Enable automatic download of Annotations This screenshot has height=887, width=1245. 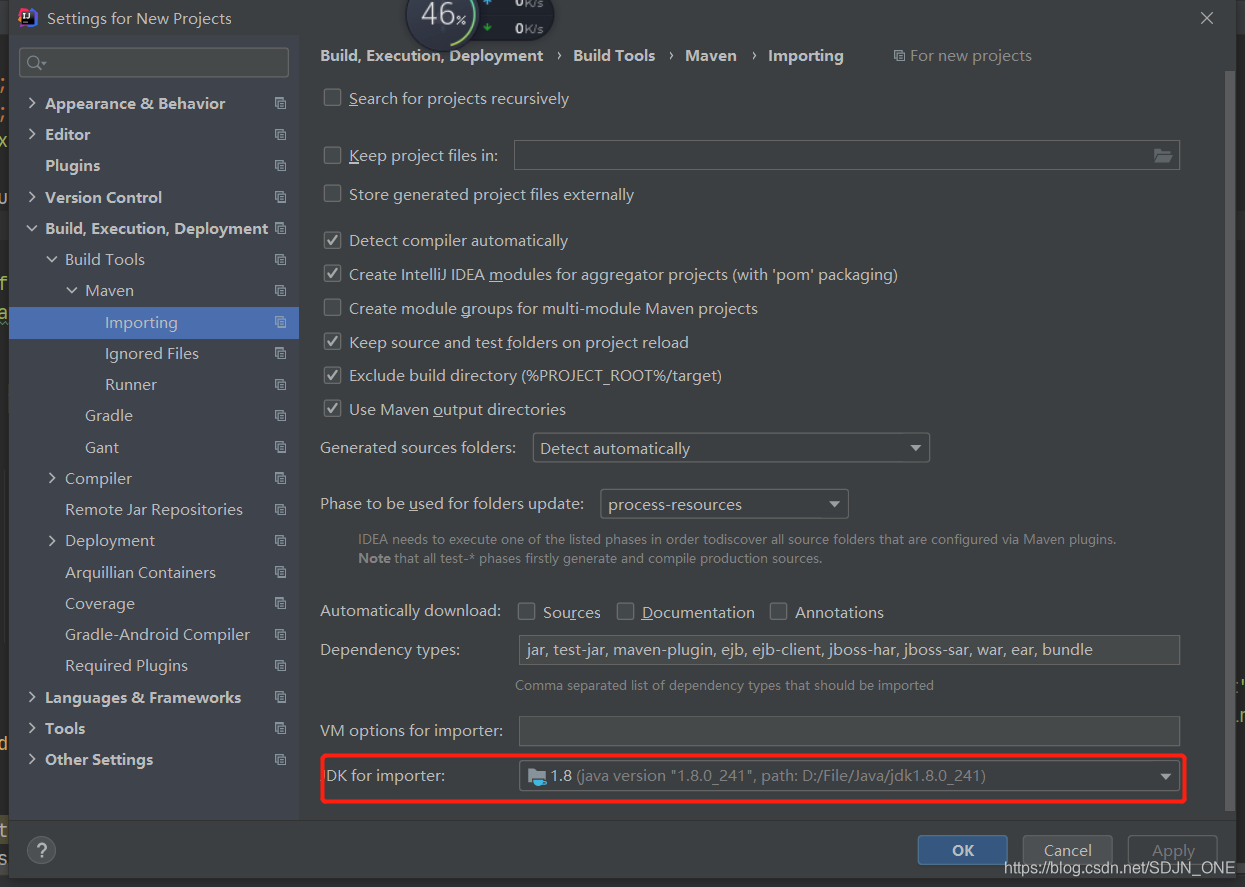point(778,611)
